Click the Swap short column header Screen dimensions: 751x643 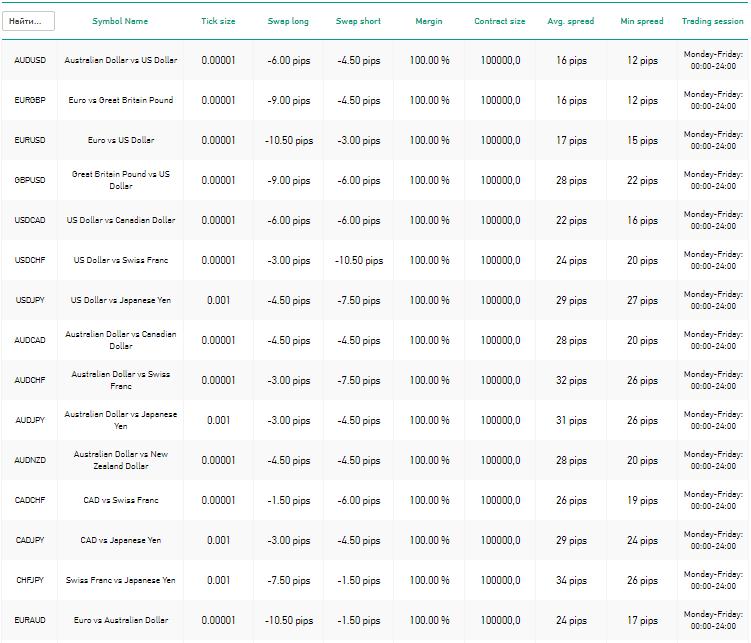(358, 21)
